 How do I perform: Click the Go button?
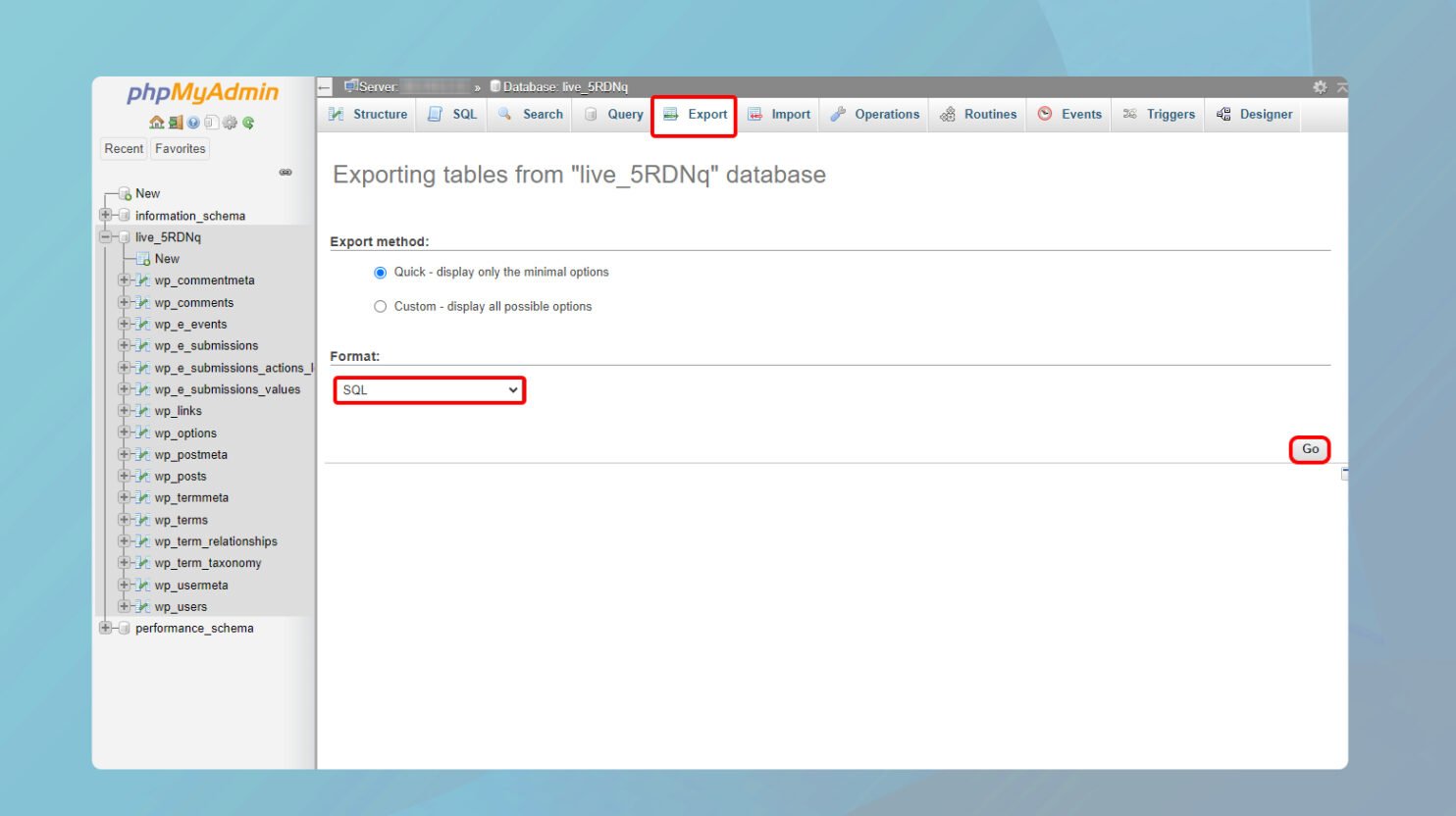pos(1310,449)
